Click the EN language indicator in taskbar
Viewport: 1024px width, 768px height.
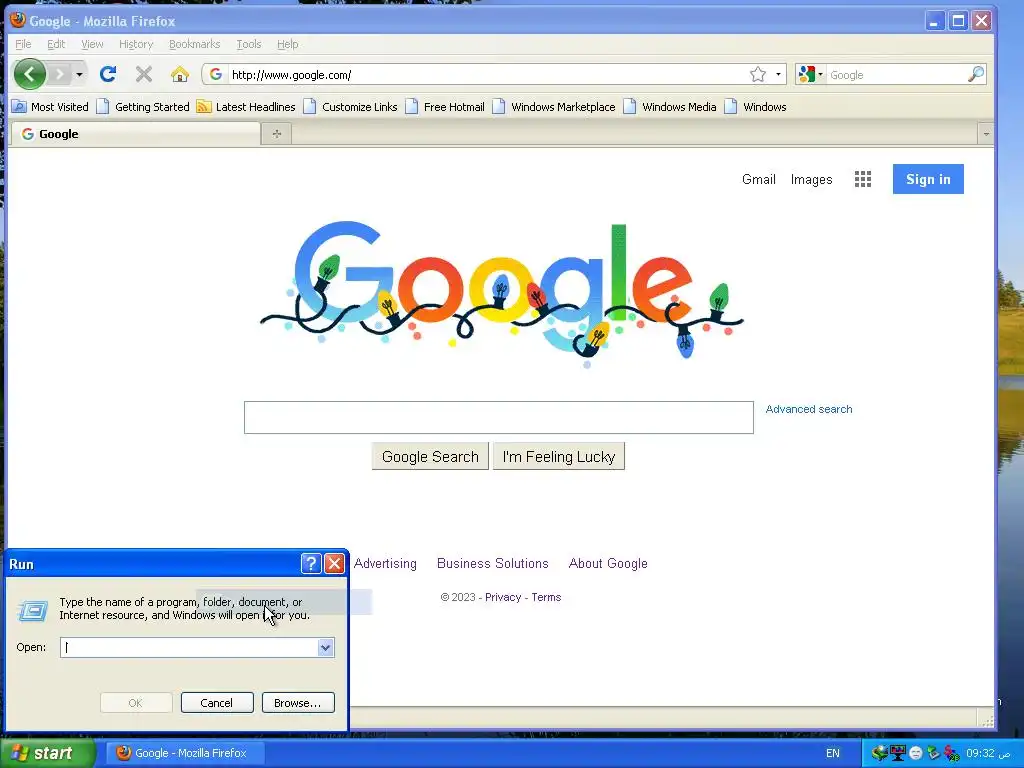(833, 753)
